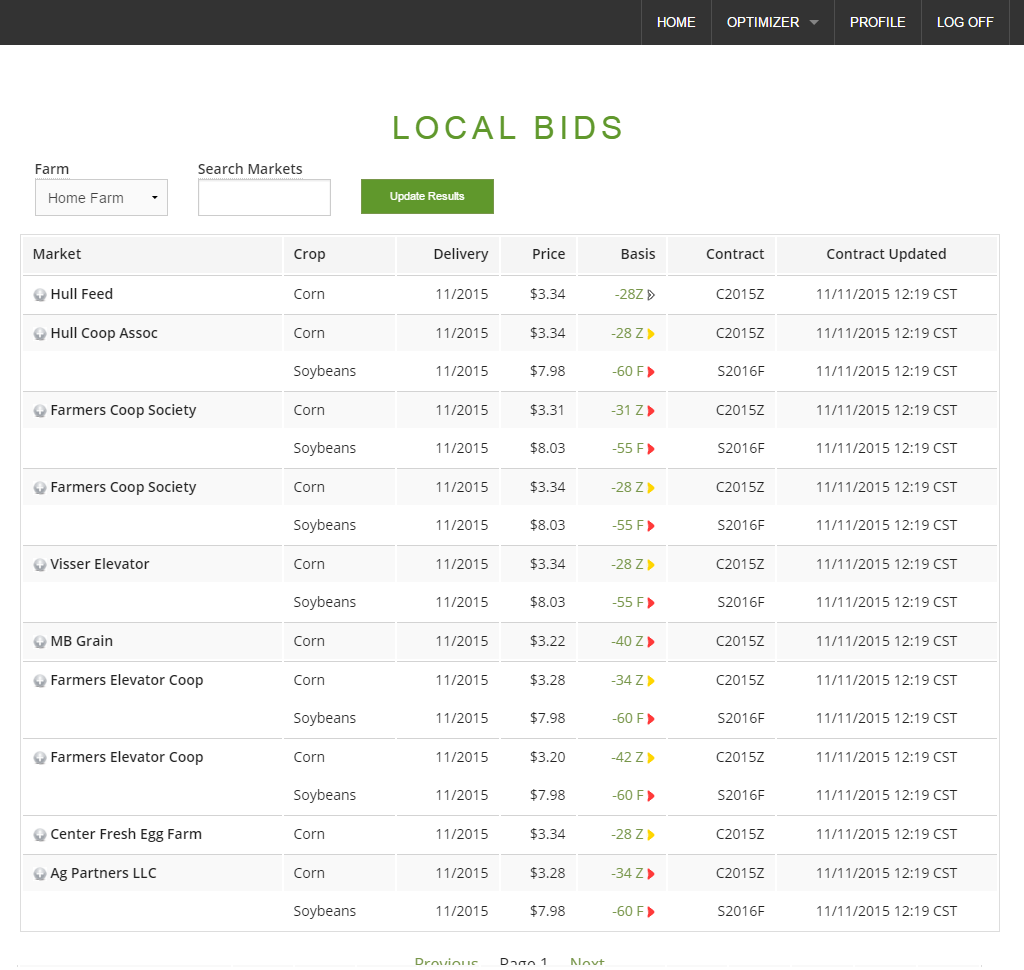1024x970 pixels.
Task: Select the Visser Elevator market name
Action: pos(99,564)
